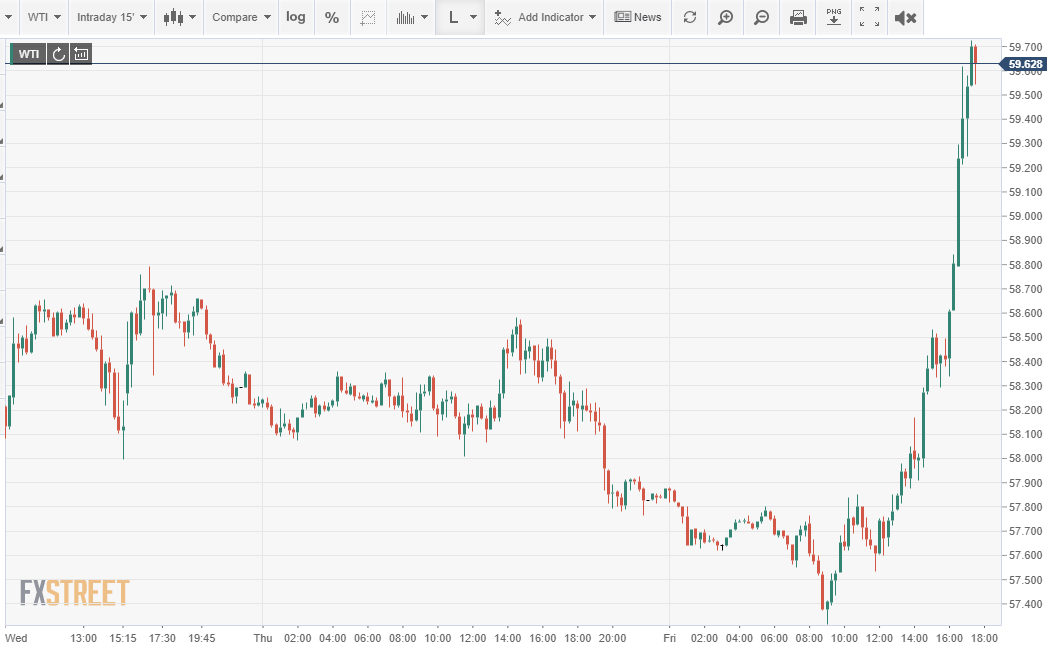This screenshot has width=1059, height=659.
Task: Click the dropdown arrow next to volume bars
Action: pyautogui.click(x=424, y=18)
